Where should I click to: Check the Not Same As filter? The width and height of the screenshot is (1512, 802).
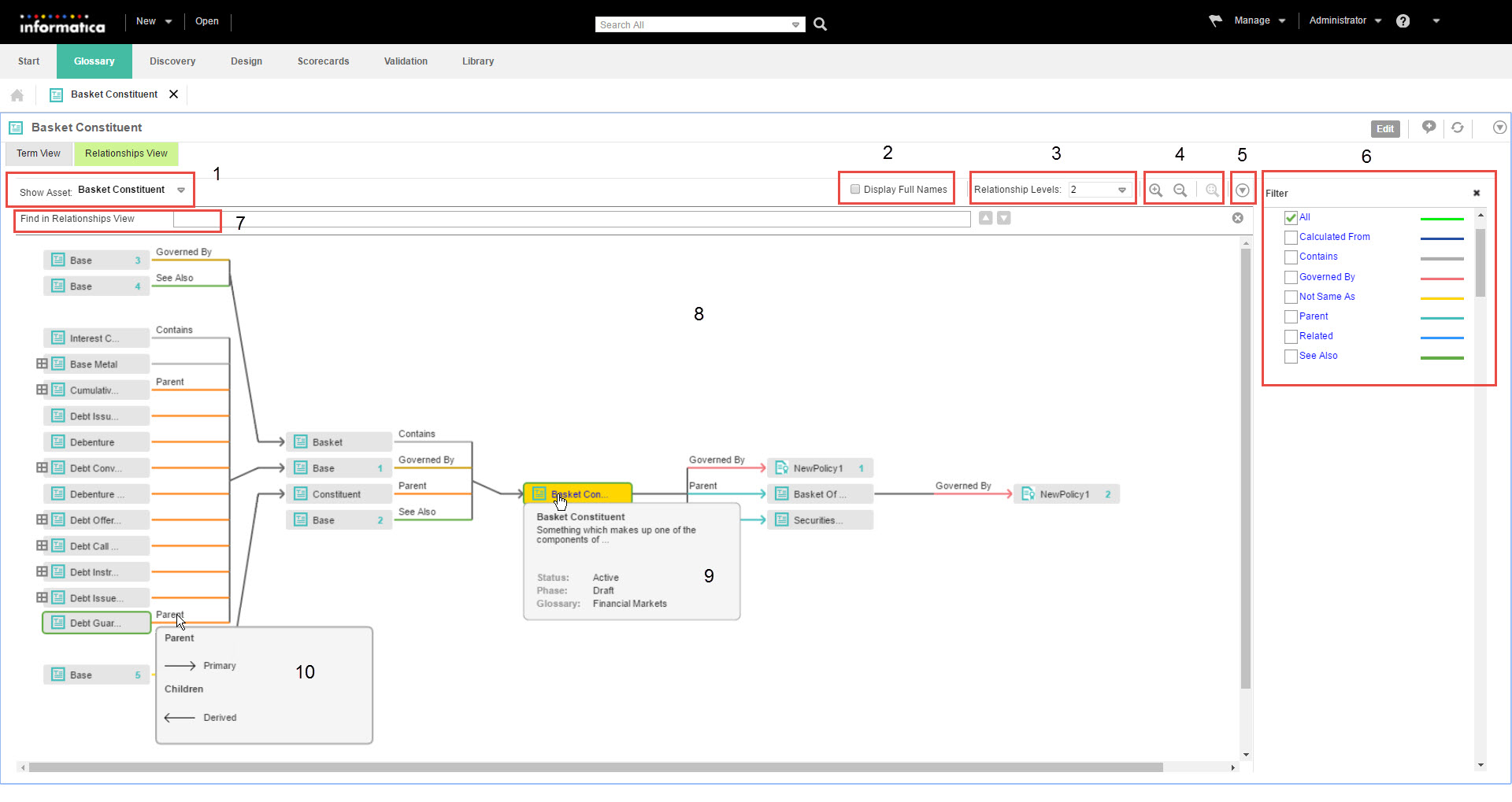[1291, 298]
